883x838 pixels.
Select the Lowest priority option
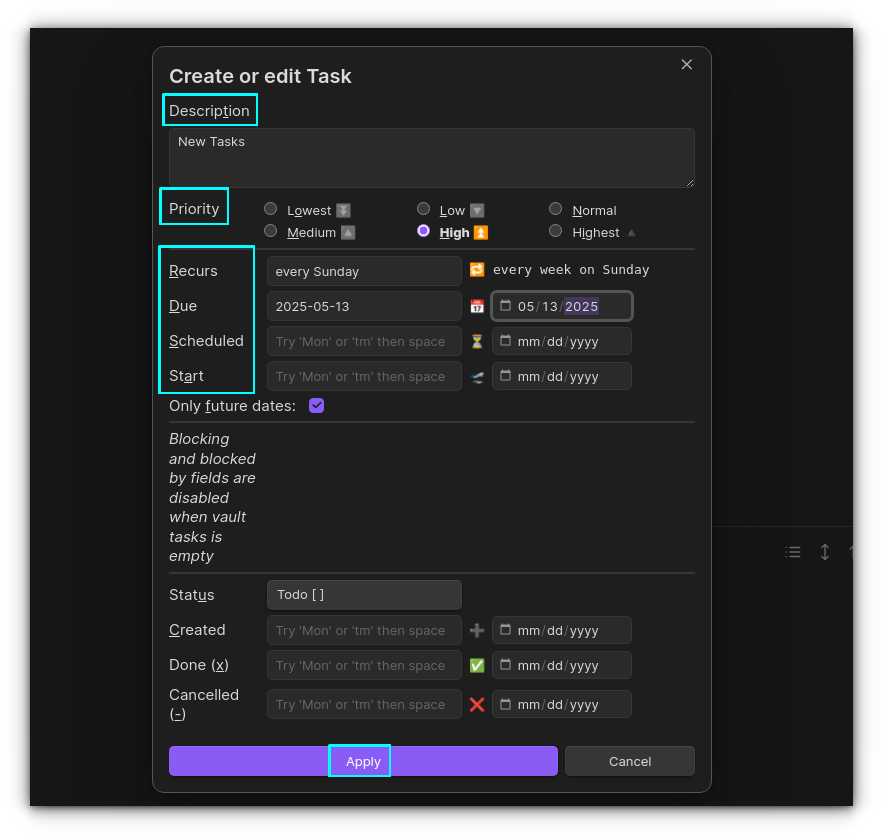click(x=271, y=209)
